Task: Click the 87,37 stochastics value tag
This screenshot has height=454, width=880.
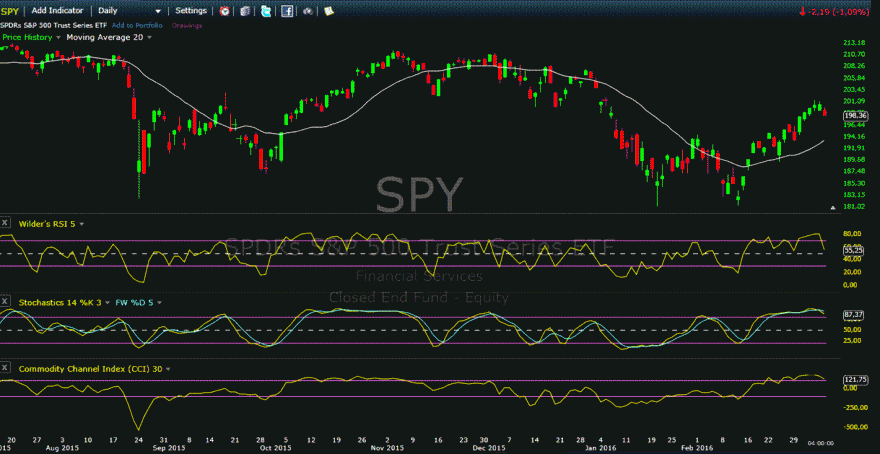Action: pyautogui.click(x=854, y=316)
